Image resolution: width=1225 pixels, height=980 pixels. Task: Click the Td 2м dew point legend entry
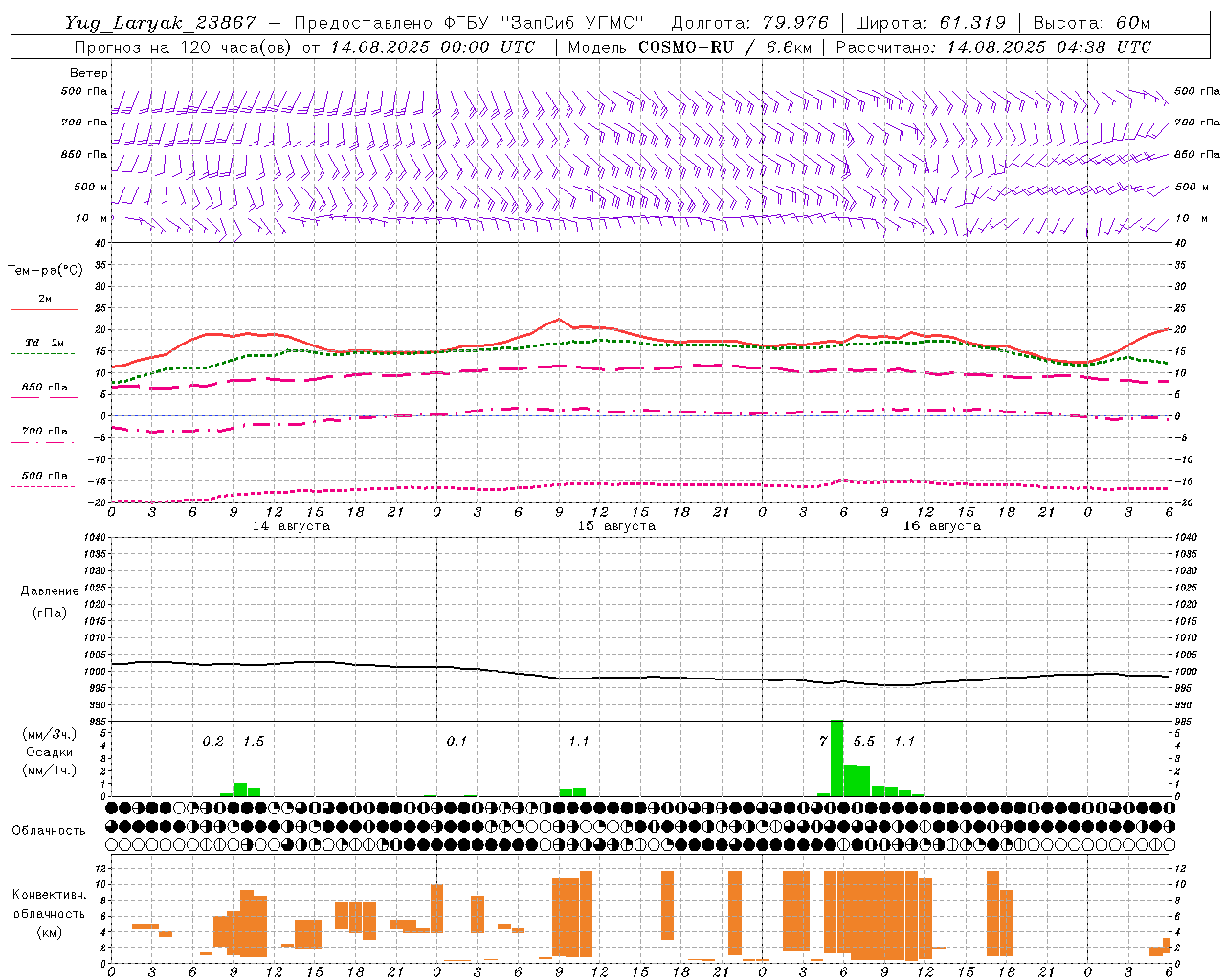44,343
